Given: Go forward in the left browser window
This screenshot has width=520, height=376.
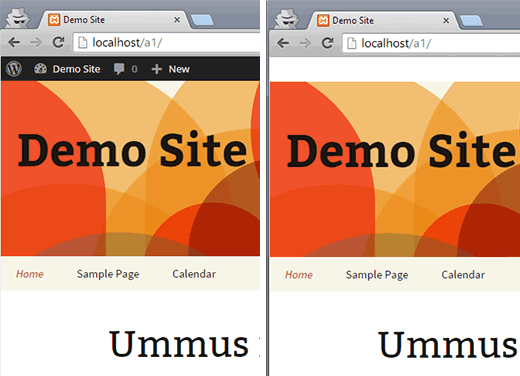Looking at the screenshot, I should 36,42.
